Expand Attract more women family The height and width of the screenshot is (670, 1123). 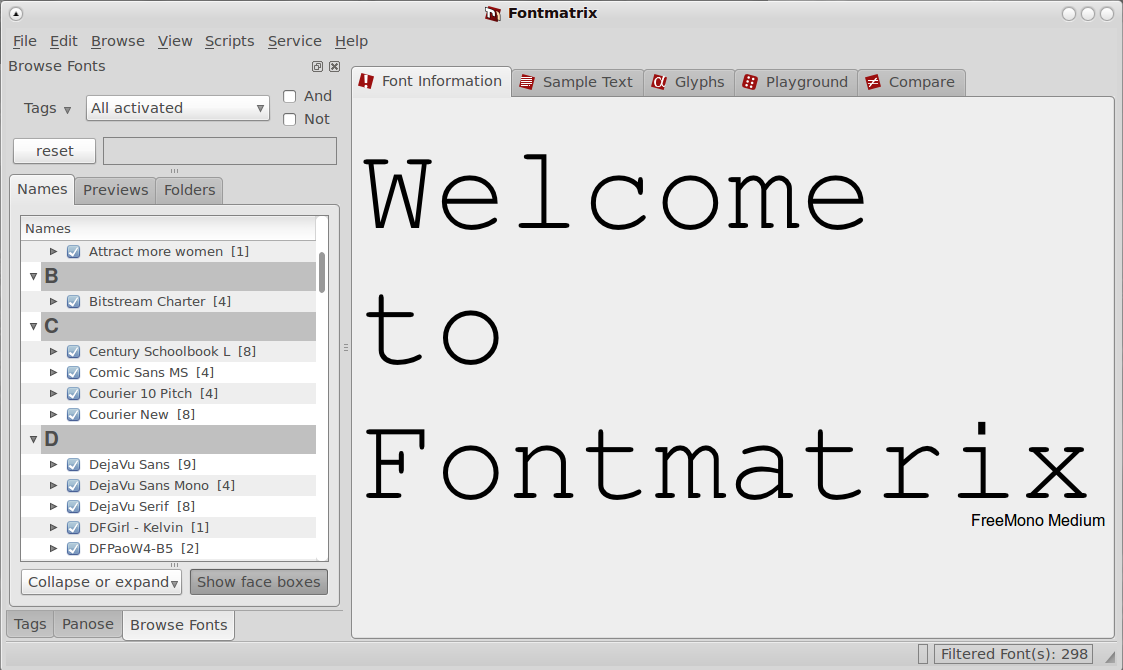[x=53, y=252]
